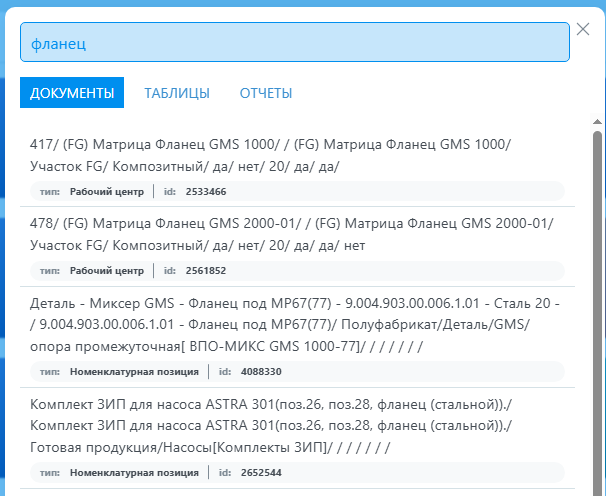
Task: Click the id value 2652544
Action: (261, 473)
